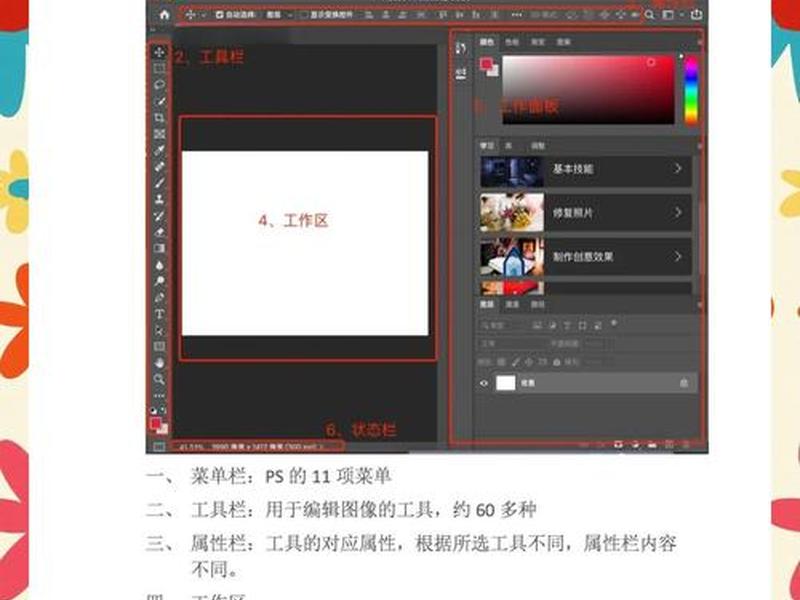Viewport: 800px width, 600px height.
Task: Toggle the layer filtering switch
Action: pyautogui.click(x=614, y=323)
